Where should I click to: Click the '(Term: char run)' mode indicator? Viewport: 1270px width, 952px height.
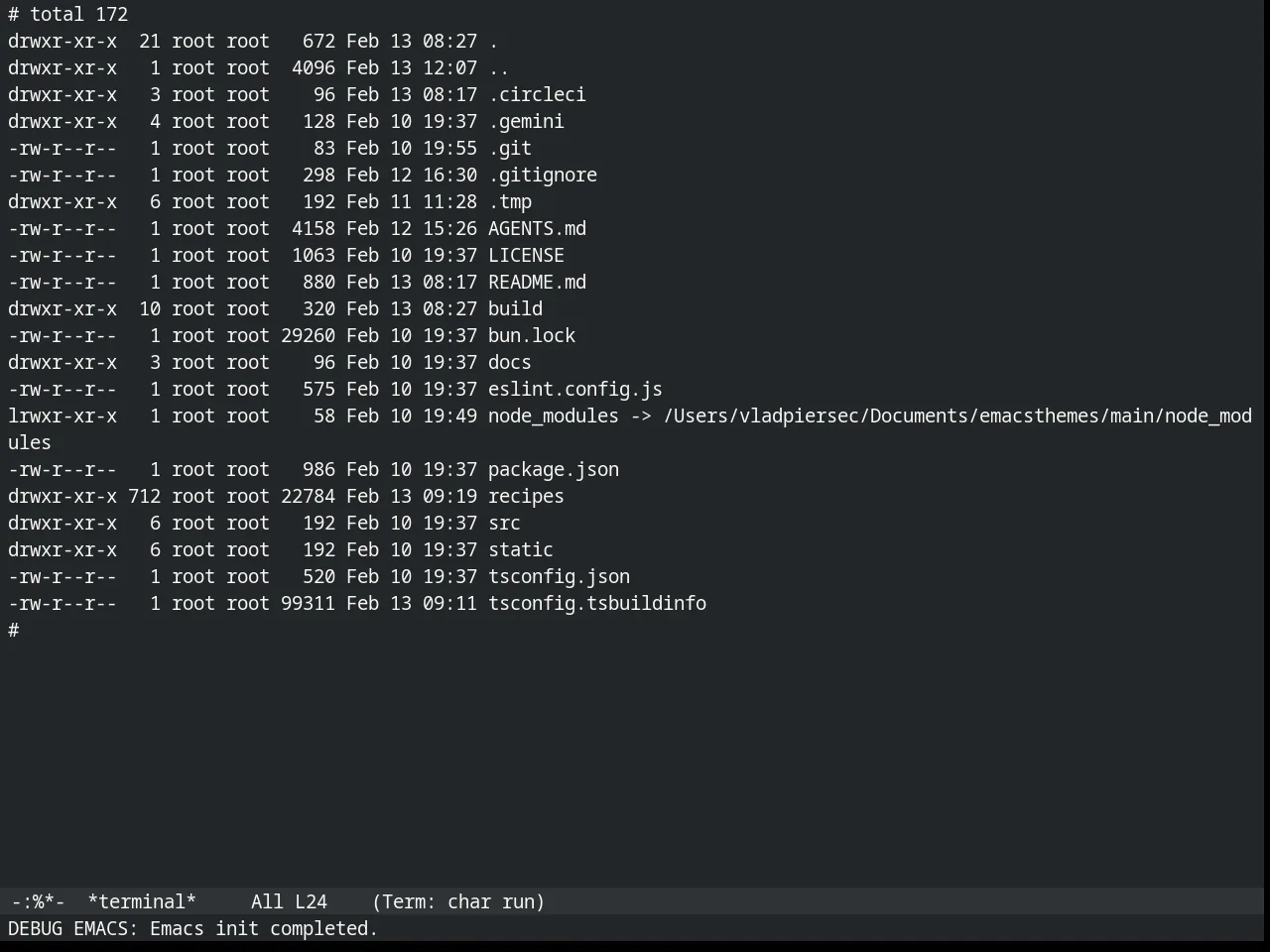point(458,901)
